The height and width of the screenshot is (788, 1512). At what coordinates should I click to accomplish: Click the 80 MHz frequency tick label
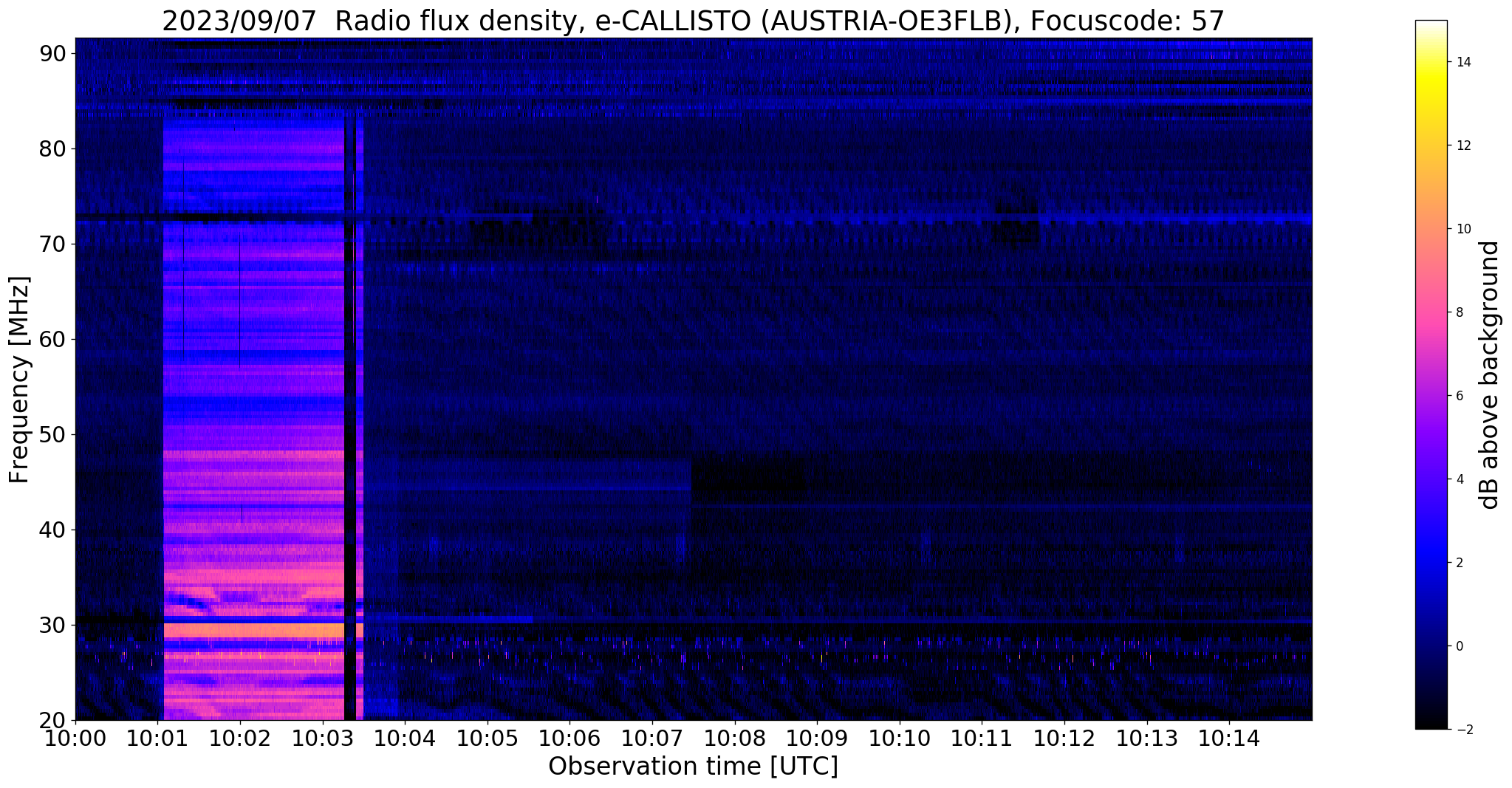click(54, 148)
